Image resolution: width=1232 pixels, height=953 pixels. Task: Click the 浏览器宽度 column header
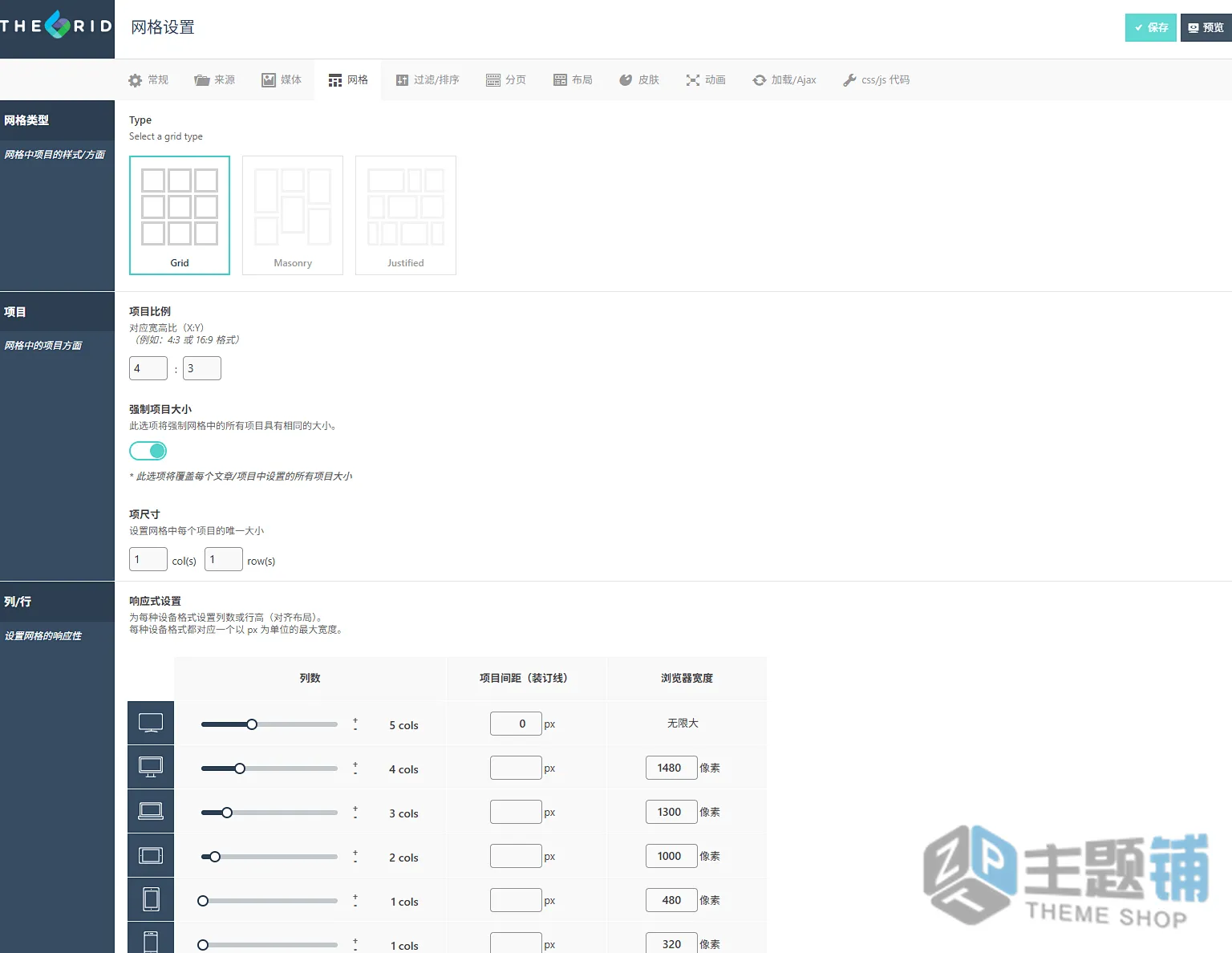point(687,678)
